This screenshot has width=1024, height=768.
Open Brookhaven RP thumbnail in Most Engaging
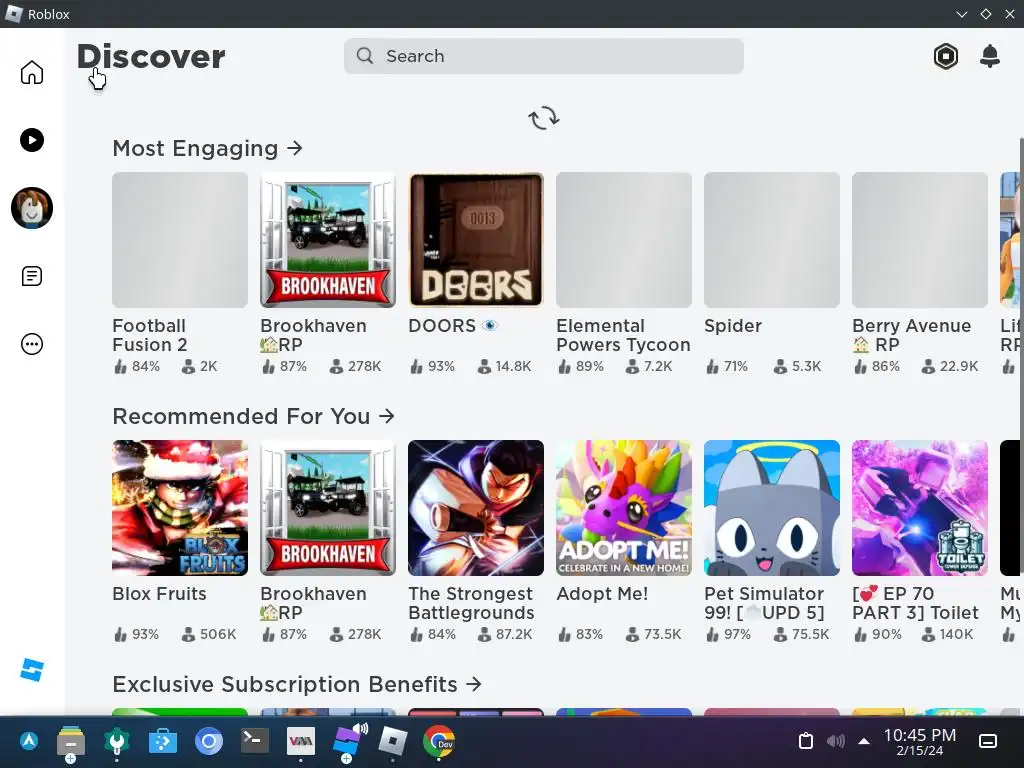pos(328,240)
